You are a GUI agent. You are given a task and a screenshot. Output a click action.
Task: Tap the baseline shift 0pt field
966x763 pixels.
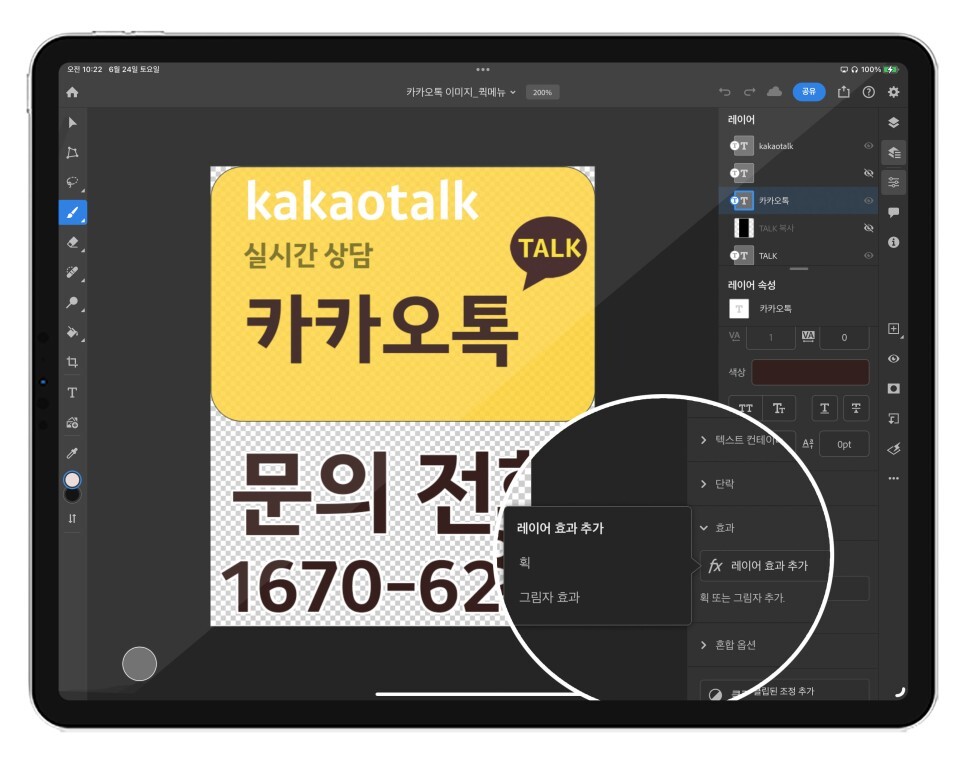pos(844,444)
